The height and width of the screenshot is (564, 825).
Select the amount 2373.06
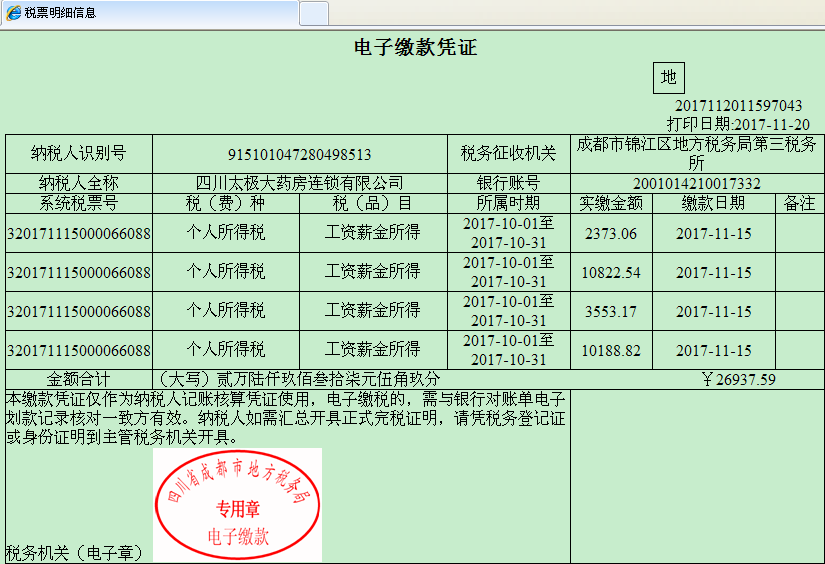click(611, 234)
